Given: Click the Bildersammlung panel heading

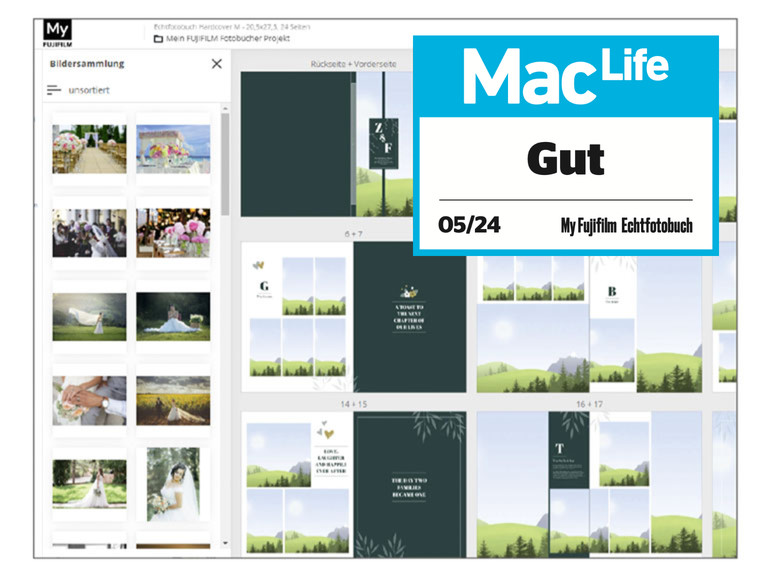Looking at the screenshot, I should coord(87,64).
